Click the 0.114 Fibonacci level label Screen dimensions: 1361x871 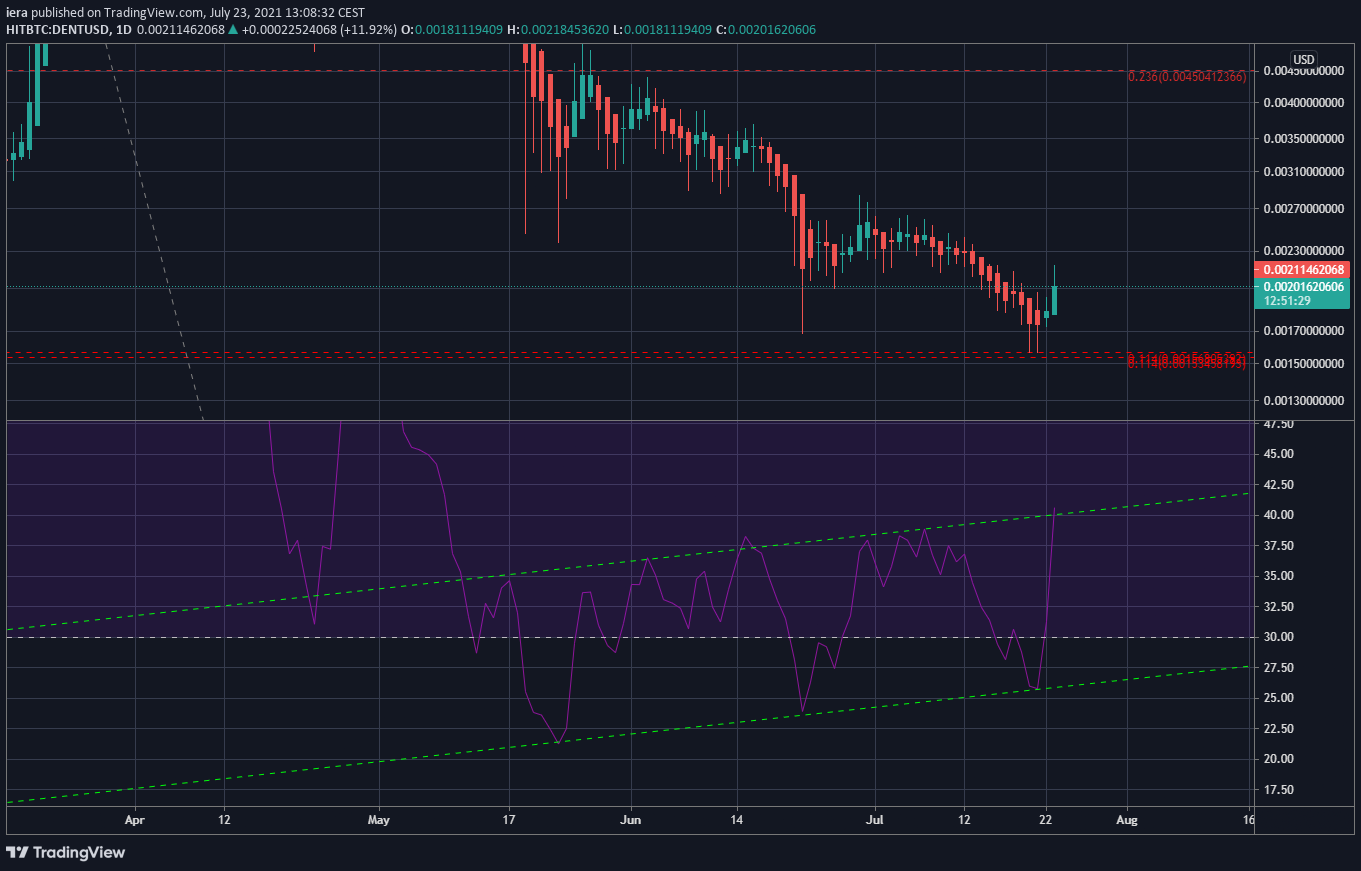1186,363
